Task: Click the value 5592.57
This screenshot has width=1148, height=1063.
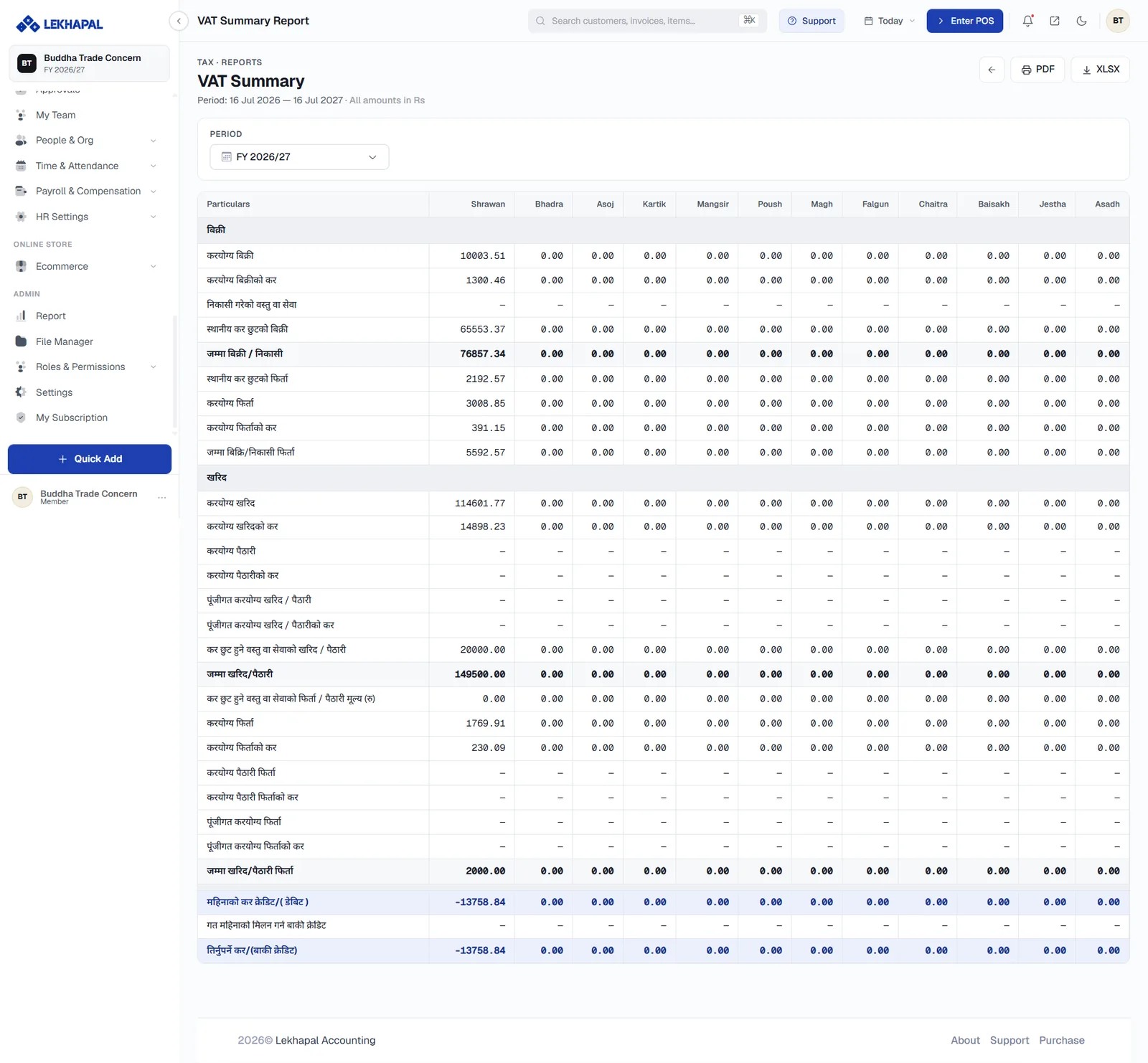Action: point(485,453)
